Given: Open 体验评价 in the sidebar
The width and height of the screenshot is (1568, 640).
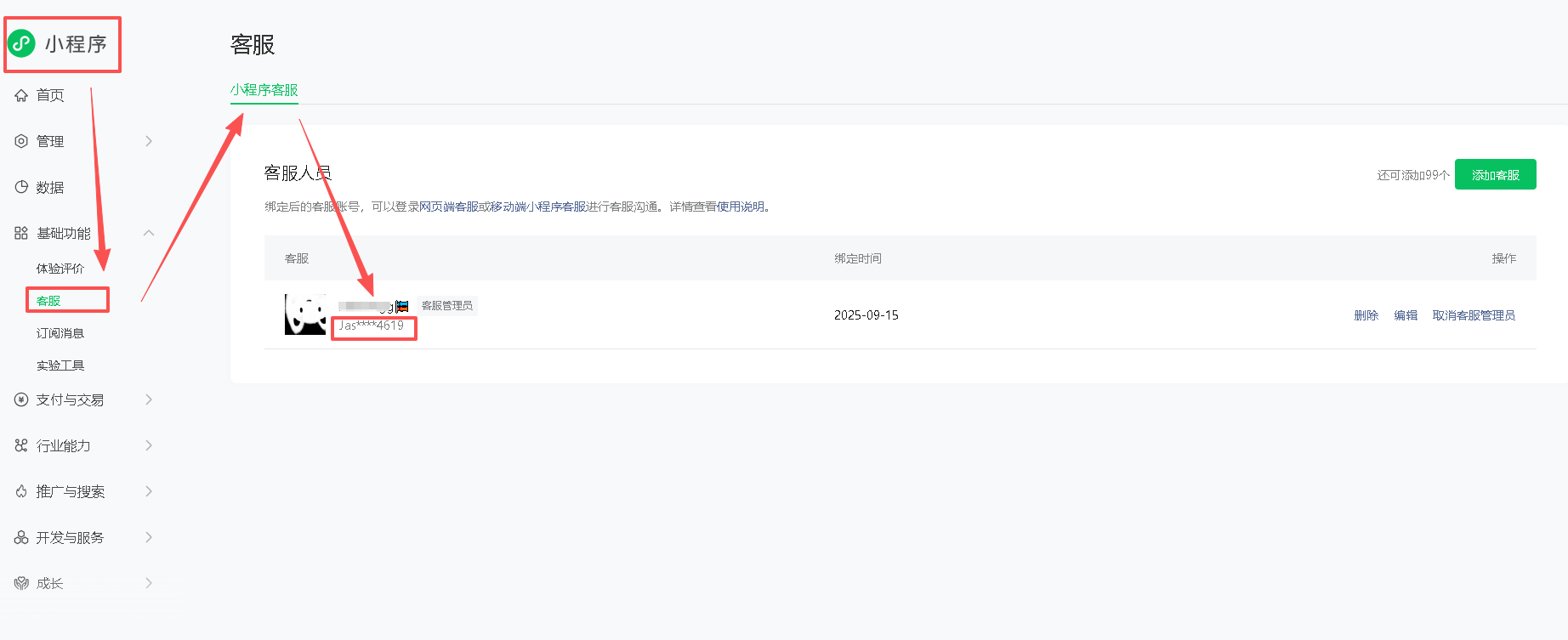Looking at the screenshot, I should click(60, 269).
